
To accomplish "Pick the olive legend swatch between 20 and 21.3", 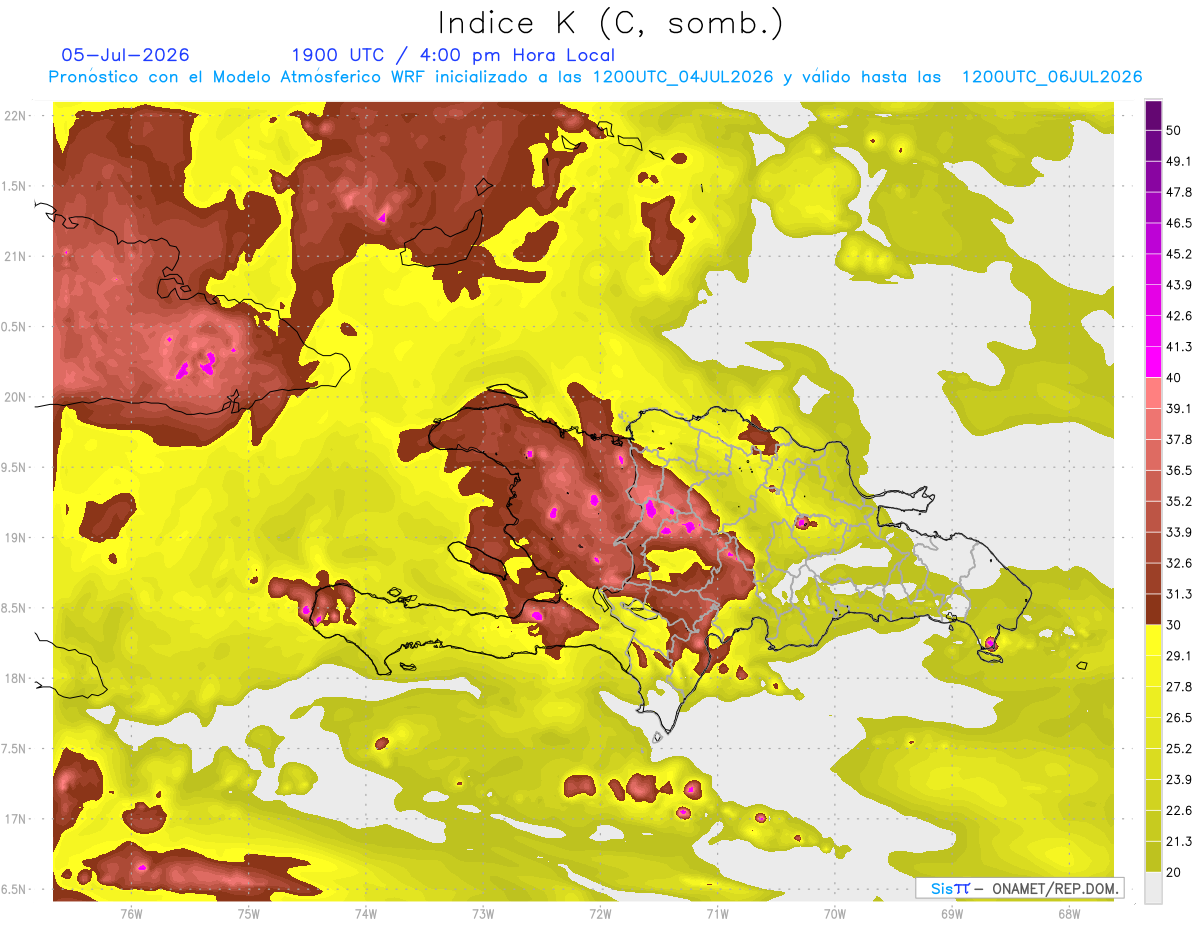I will (x=1153, y=857).
